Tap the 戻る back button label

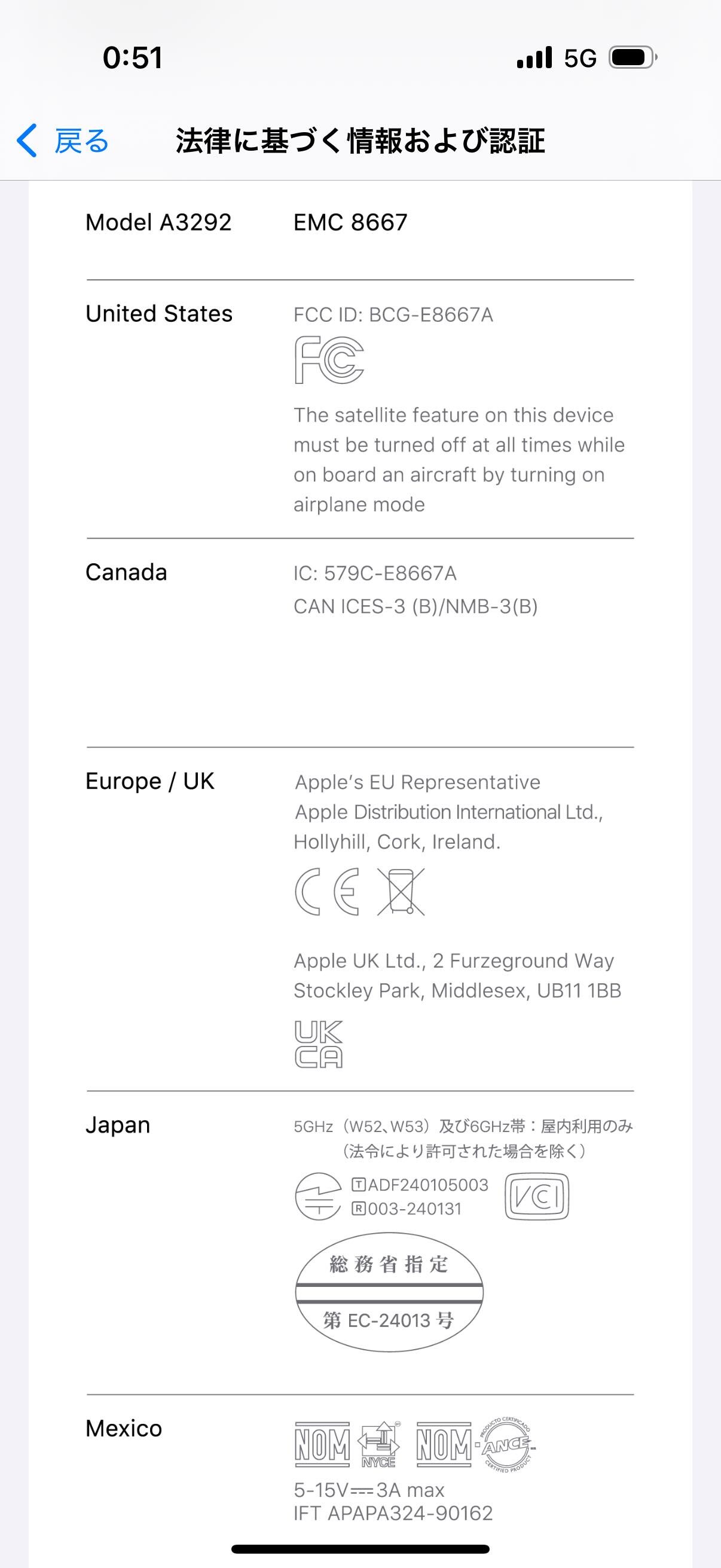(x=81, y=141)
